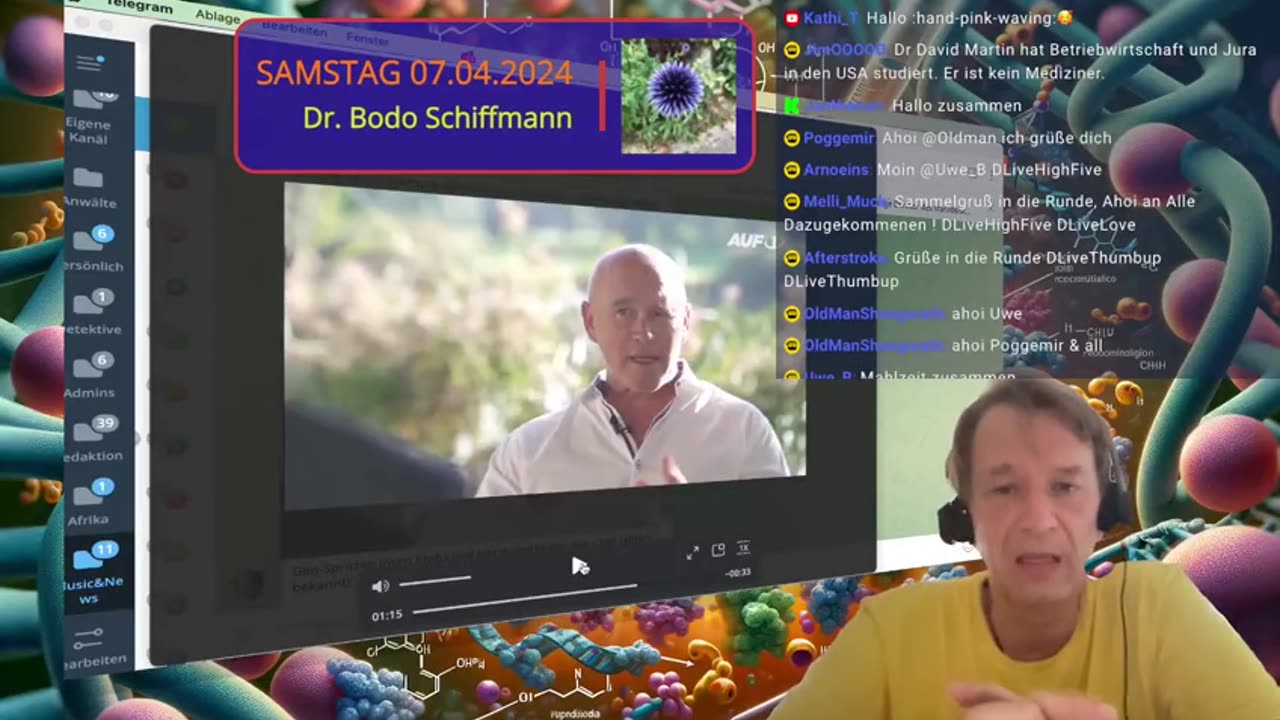
Task: Open the Persönlich folder with 6 badge
Action: pyautogui.click(x=92, y=249)
